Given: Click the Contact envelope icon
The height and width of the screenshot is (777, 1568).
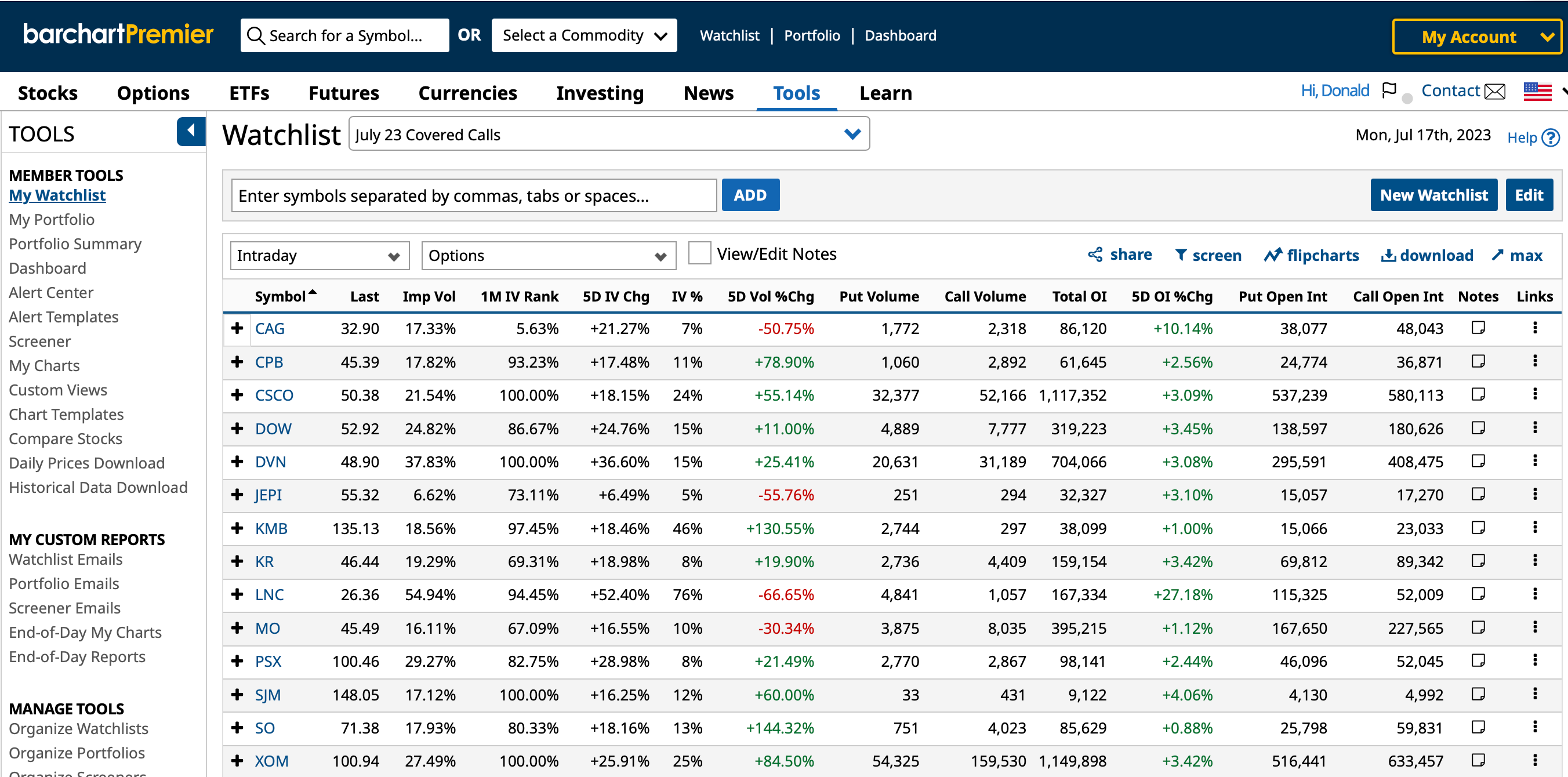Looking at the screenshot, I should click(1495, 91).
